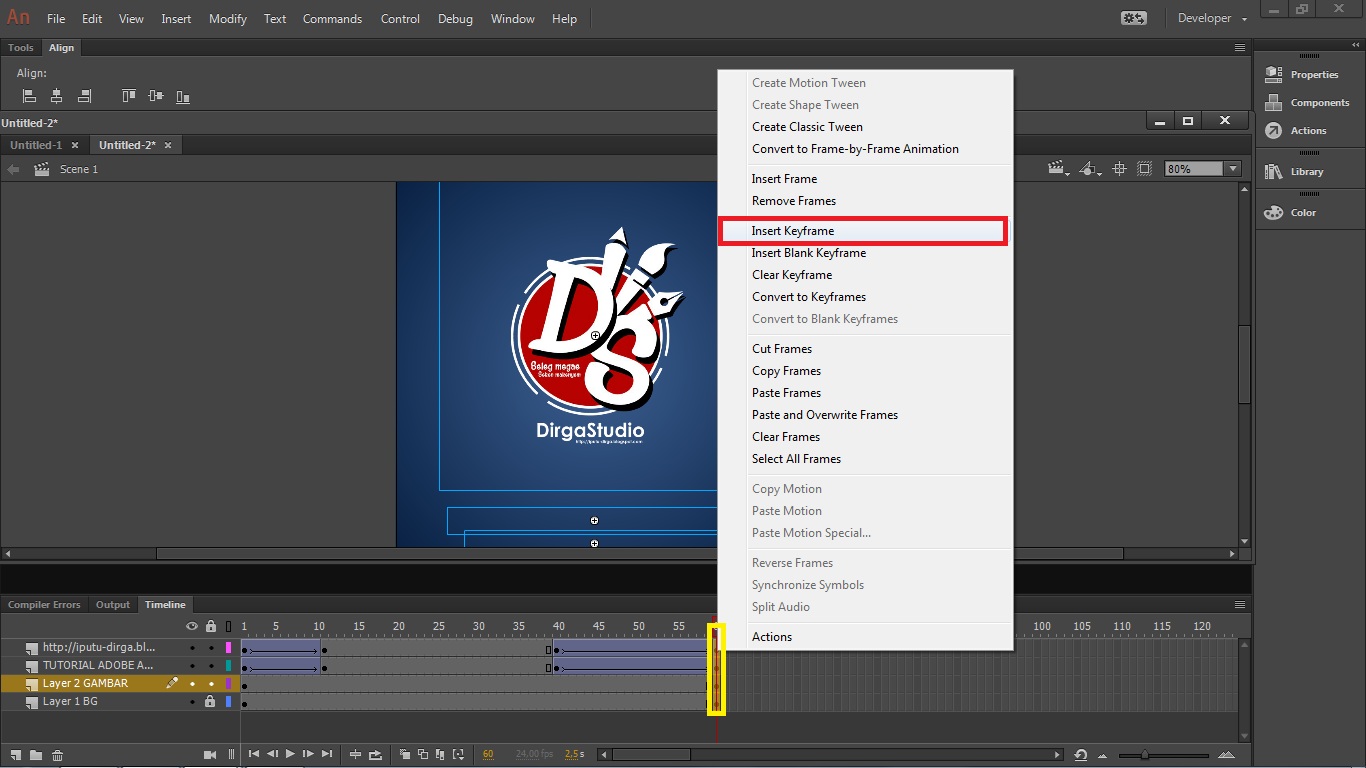Lock the Layer 2 GAMBAR layer
This screenshot has width=1366, height=768.
coord(211,684)
